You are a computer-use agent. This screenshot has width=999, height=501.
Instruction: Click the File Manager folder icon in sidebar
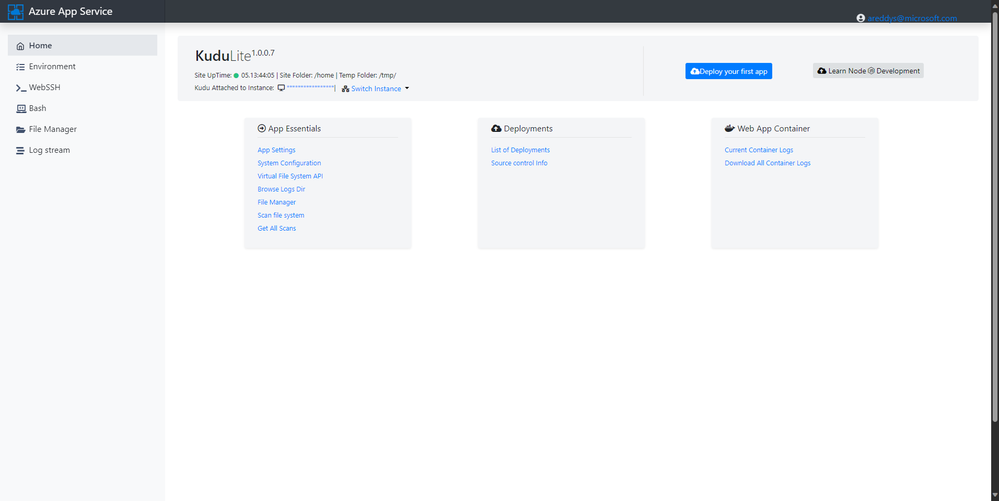(20, 129)
